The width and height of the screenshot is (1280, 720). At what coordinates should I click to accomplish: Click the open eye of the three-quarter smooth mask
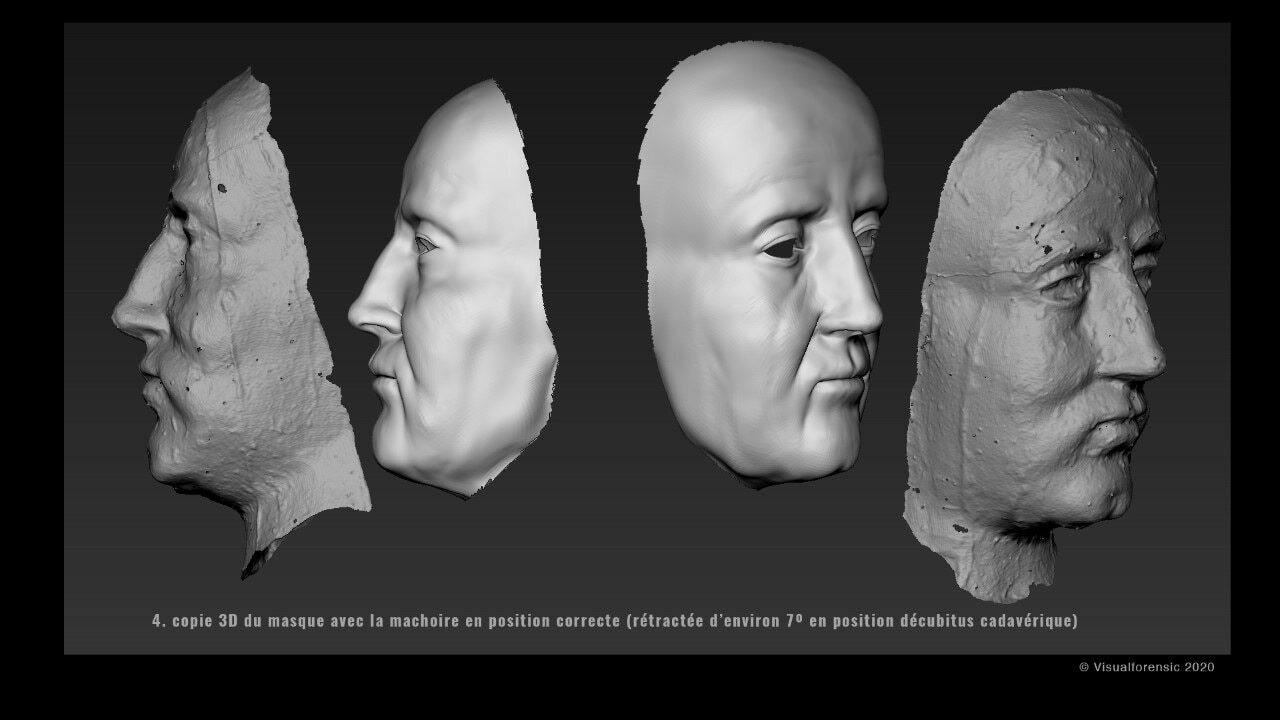click(x=782, y=248)
